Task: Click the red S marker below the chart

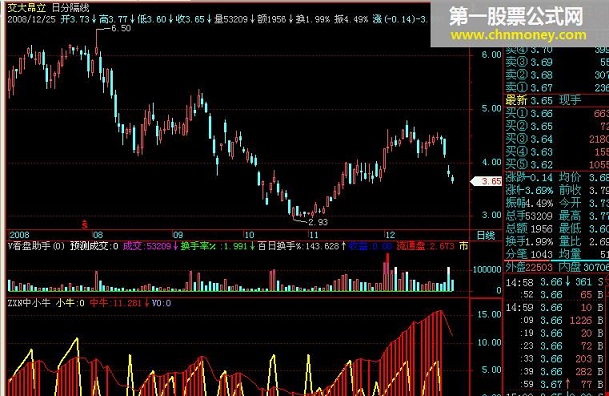Action: 84,224
